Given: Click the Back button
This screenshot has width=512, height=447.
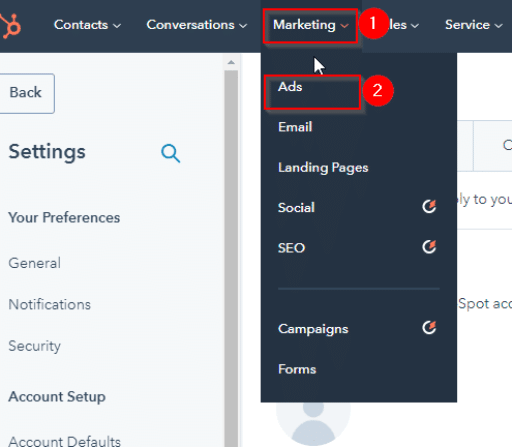Looking at the screenshot, I should (x=26, y=93).
